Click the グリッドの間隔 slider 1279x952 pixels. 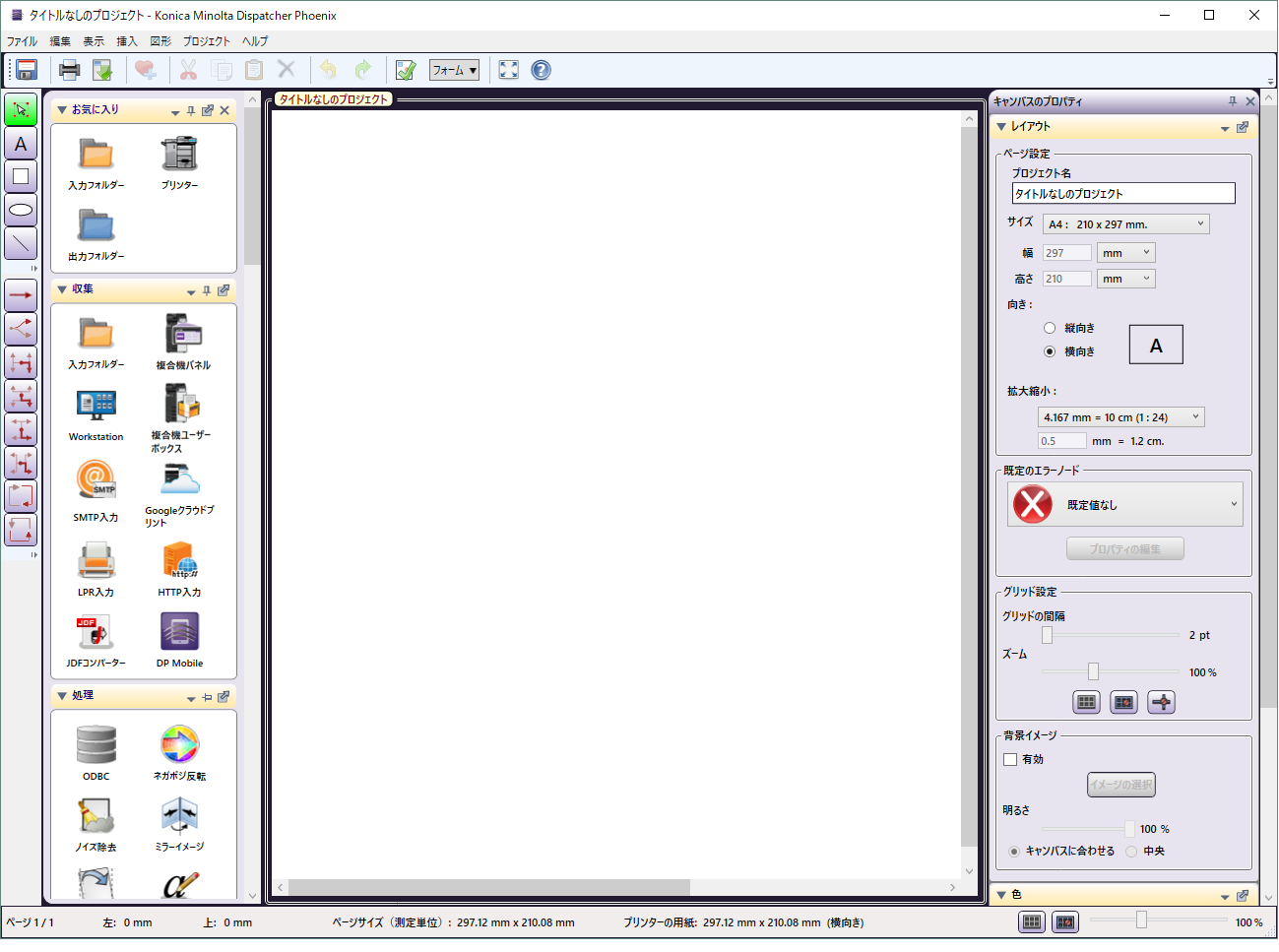point(1110,635)
